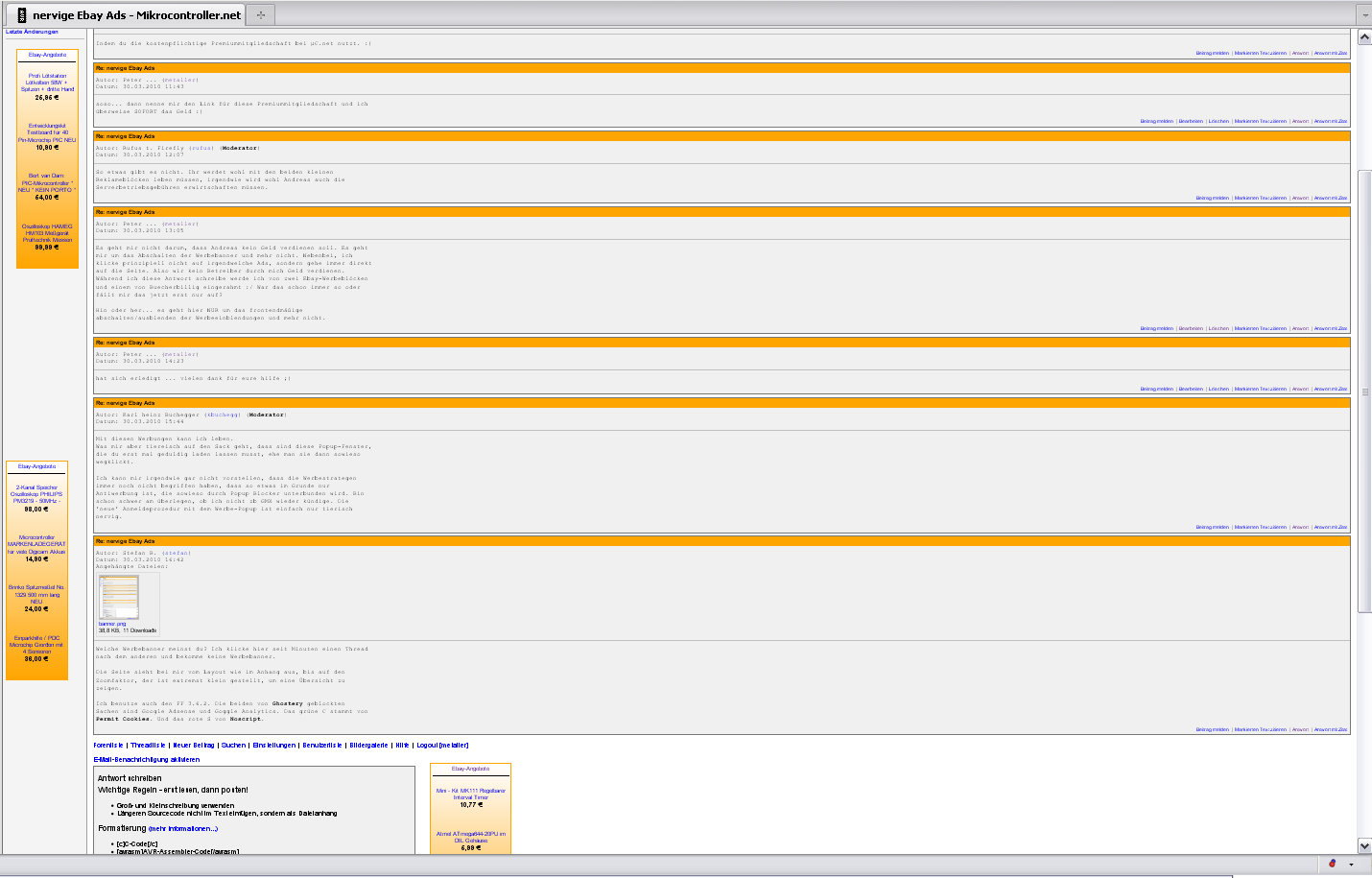Open Ebay ad 'Atmel ATmega644-20PU' for 6,99 €

point(470,840)
